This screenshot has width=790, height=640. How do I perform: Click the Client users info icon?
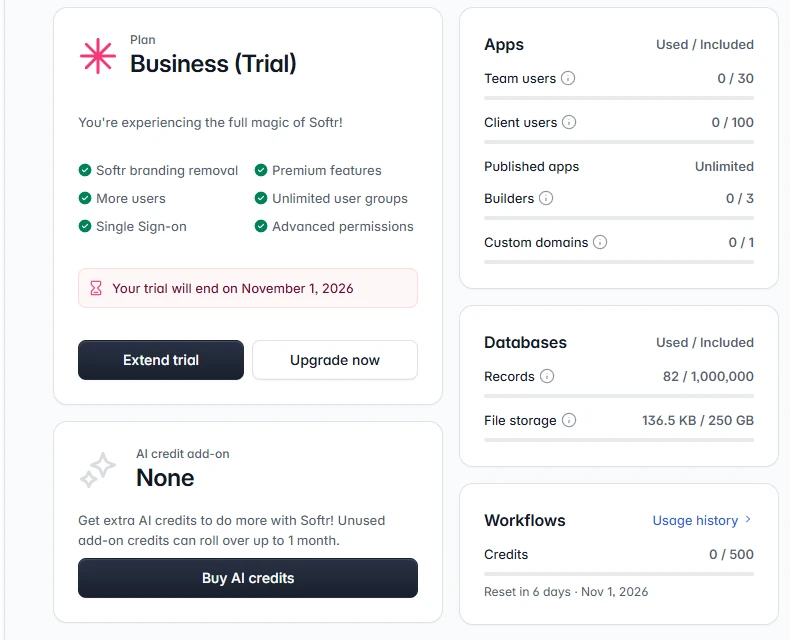(569, 122)
